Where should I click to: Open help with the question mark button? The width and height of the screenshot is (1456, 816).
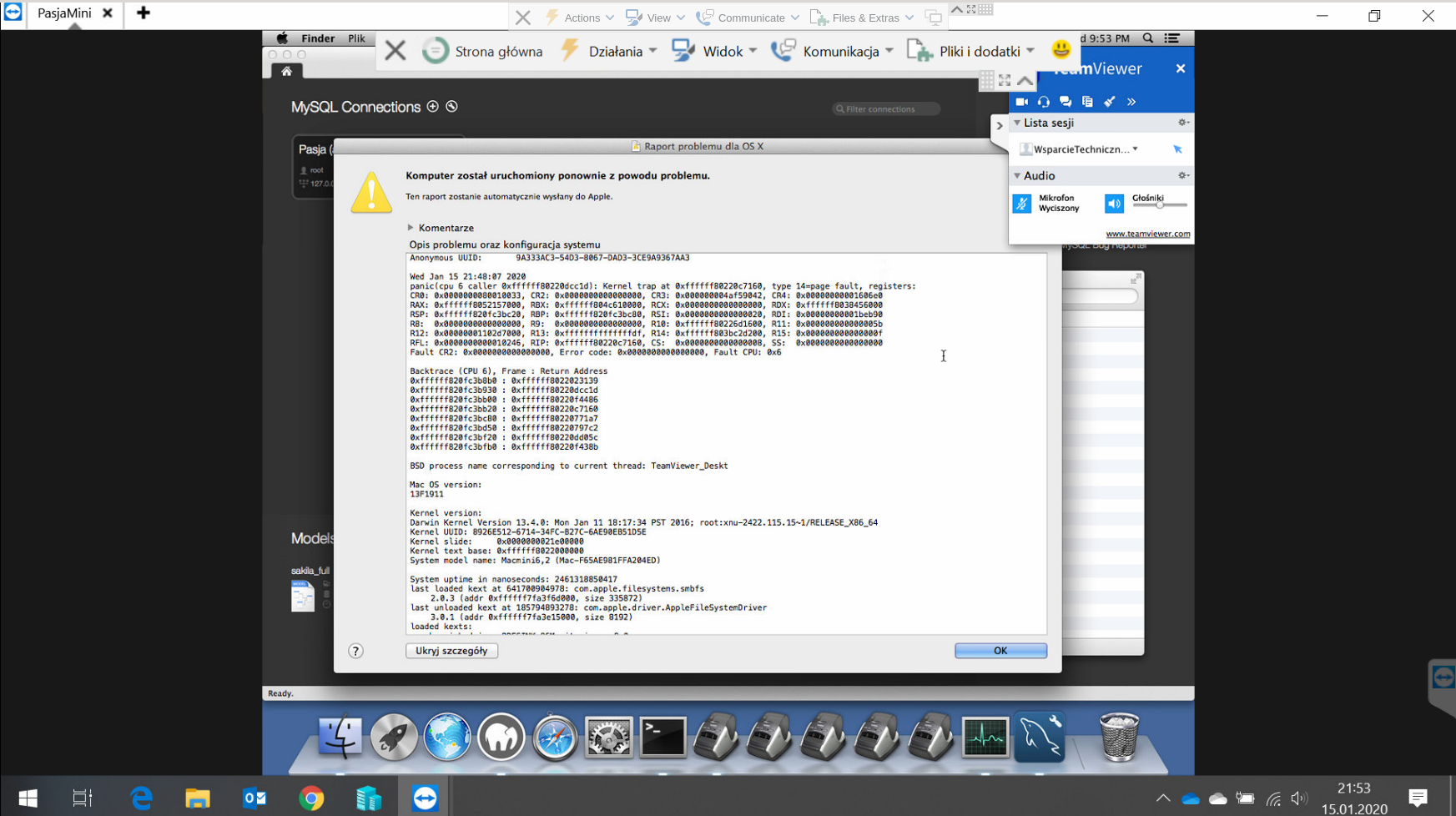tap(355, 651)
